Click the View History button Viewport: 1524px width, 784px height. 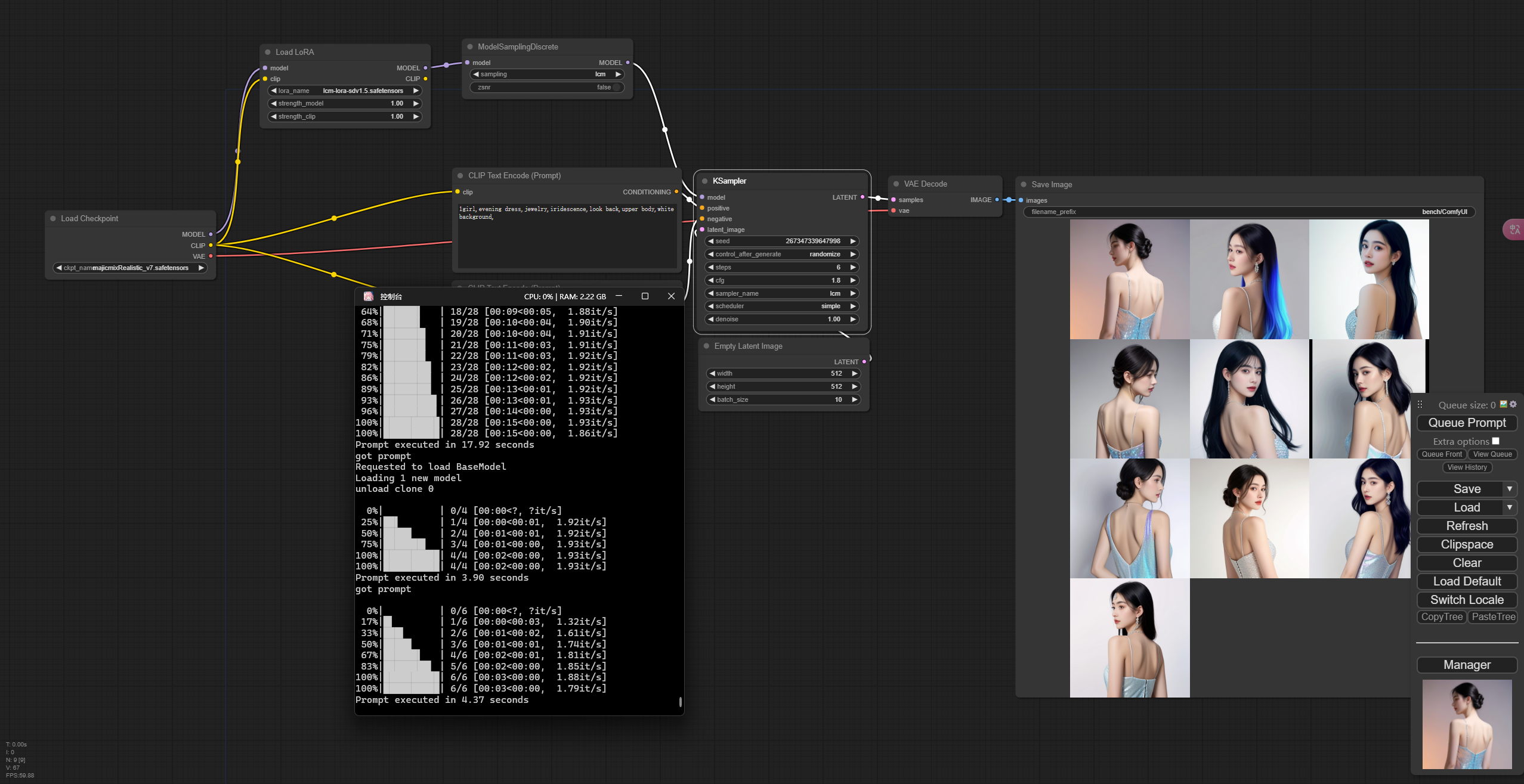pyautogui.click(x=1467, y=467)
